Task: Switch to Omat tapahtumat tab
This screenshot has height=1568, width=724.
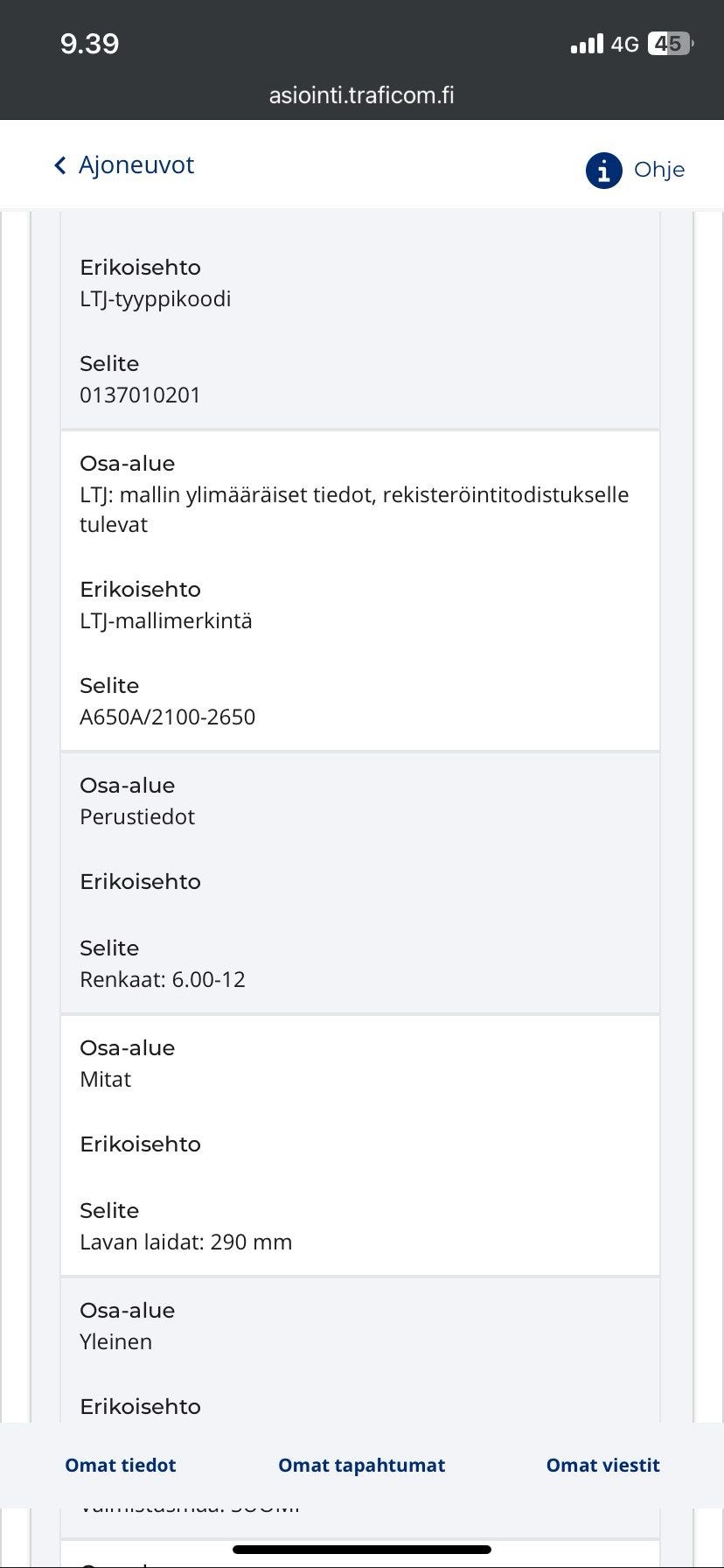Action: pos(361,1465)
